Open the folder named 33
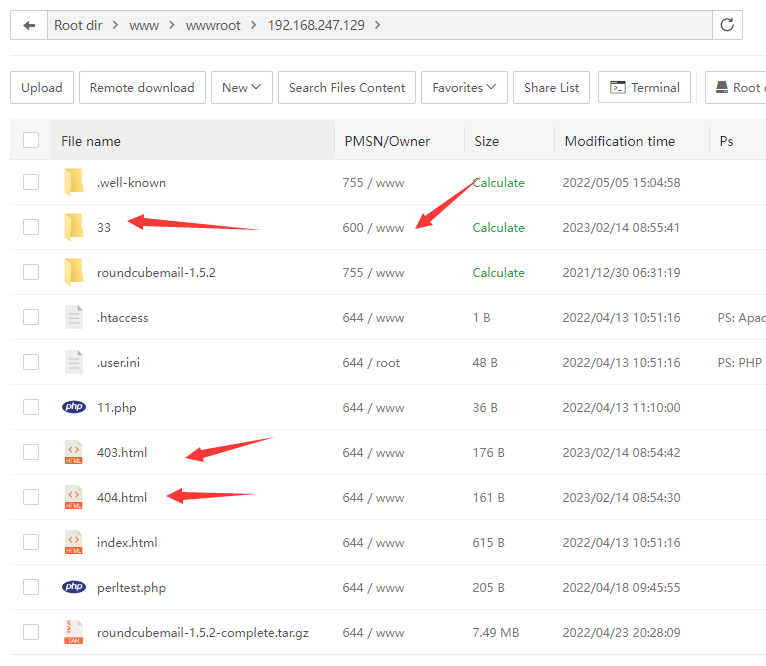The image size is (766, 666). click(104, 228)
